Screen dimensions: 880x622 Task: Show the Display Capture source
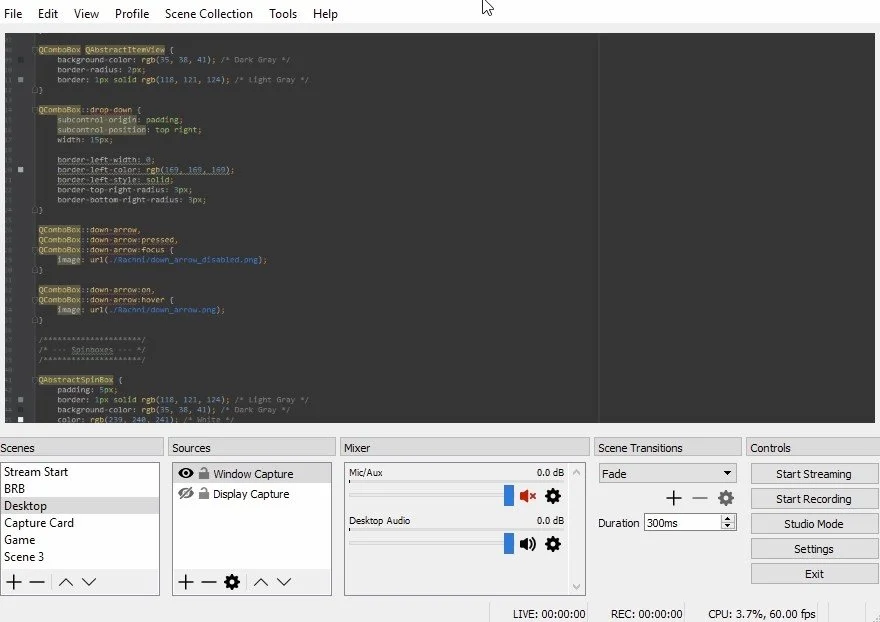[185, 494]
